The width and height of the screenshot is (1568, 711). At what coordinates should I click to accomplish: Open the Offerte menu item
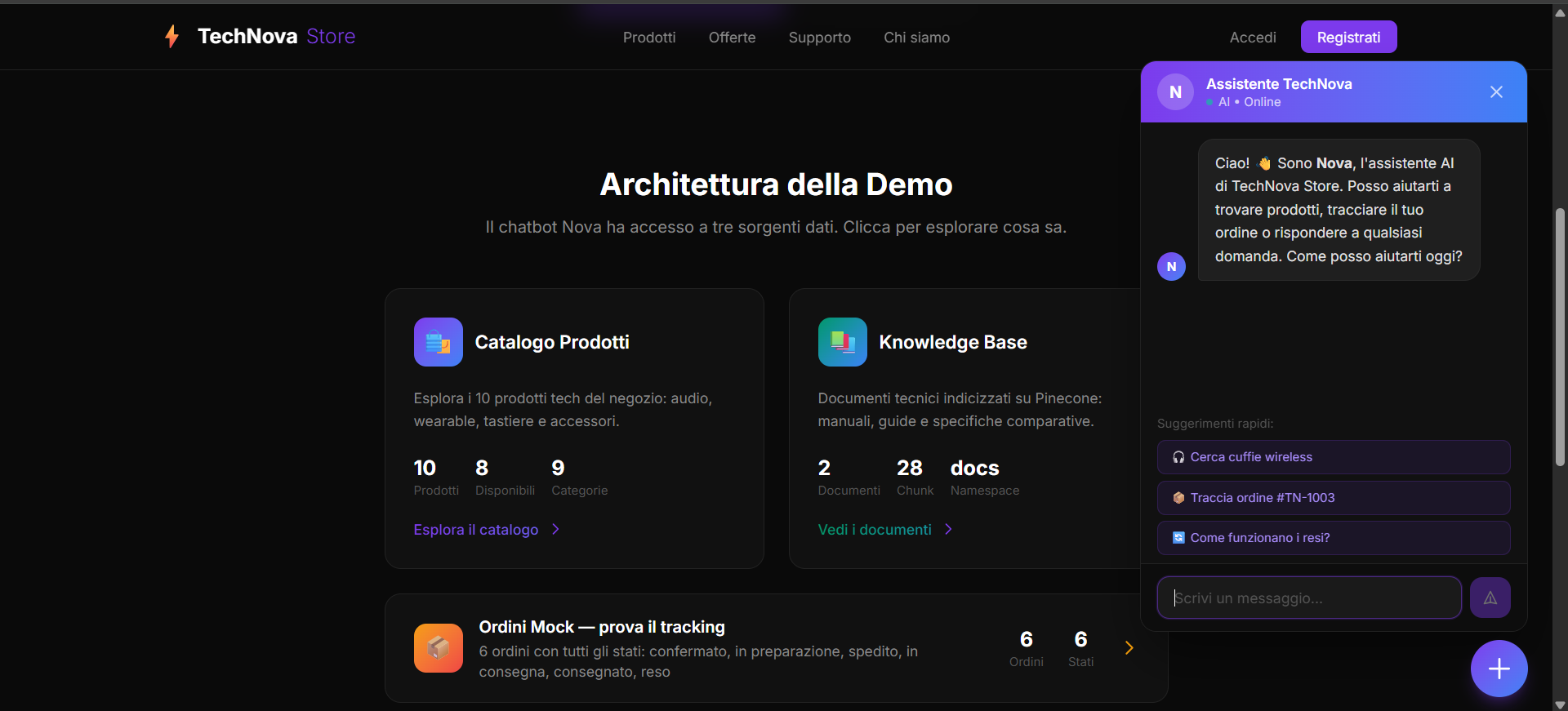pos(732,38)
